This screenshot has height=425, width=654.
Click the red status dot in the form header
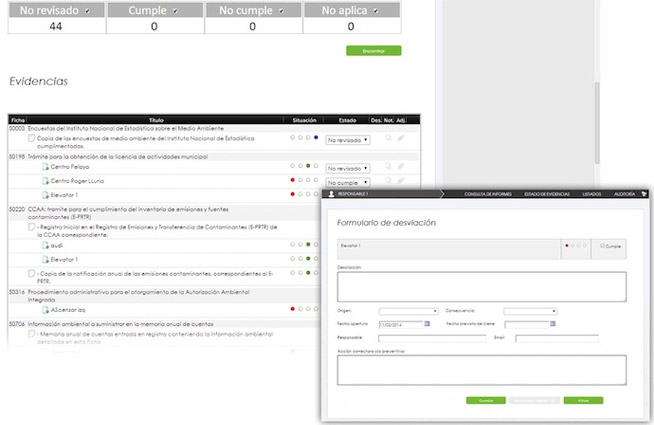click(x=567, y=245)
